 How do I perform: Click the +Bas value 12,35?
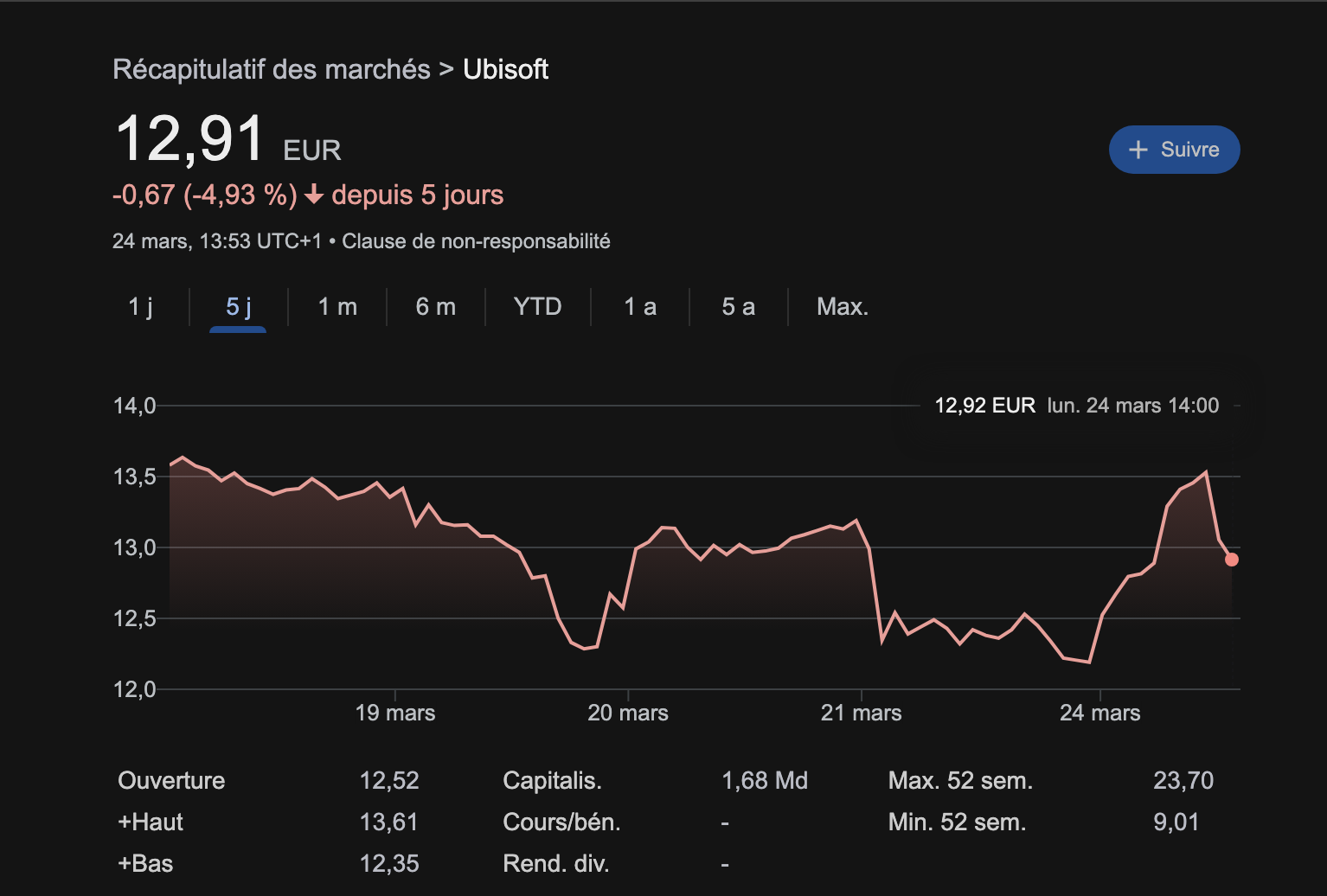[x=389, y=864]
